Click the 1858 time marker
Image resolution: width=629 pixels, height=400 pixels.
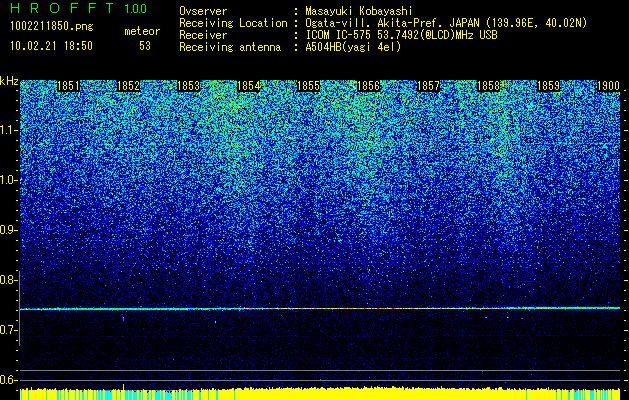489,86
